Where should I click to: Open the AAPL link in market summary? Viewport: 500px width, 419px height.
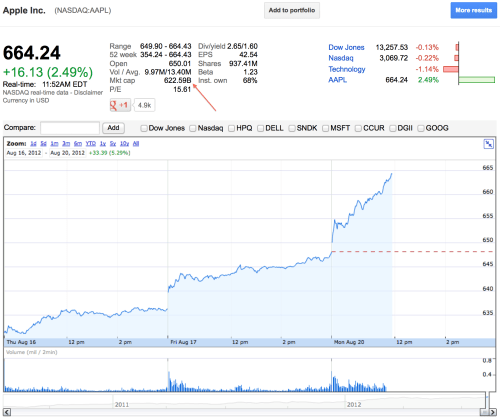point(338,80)
